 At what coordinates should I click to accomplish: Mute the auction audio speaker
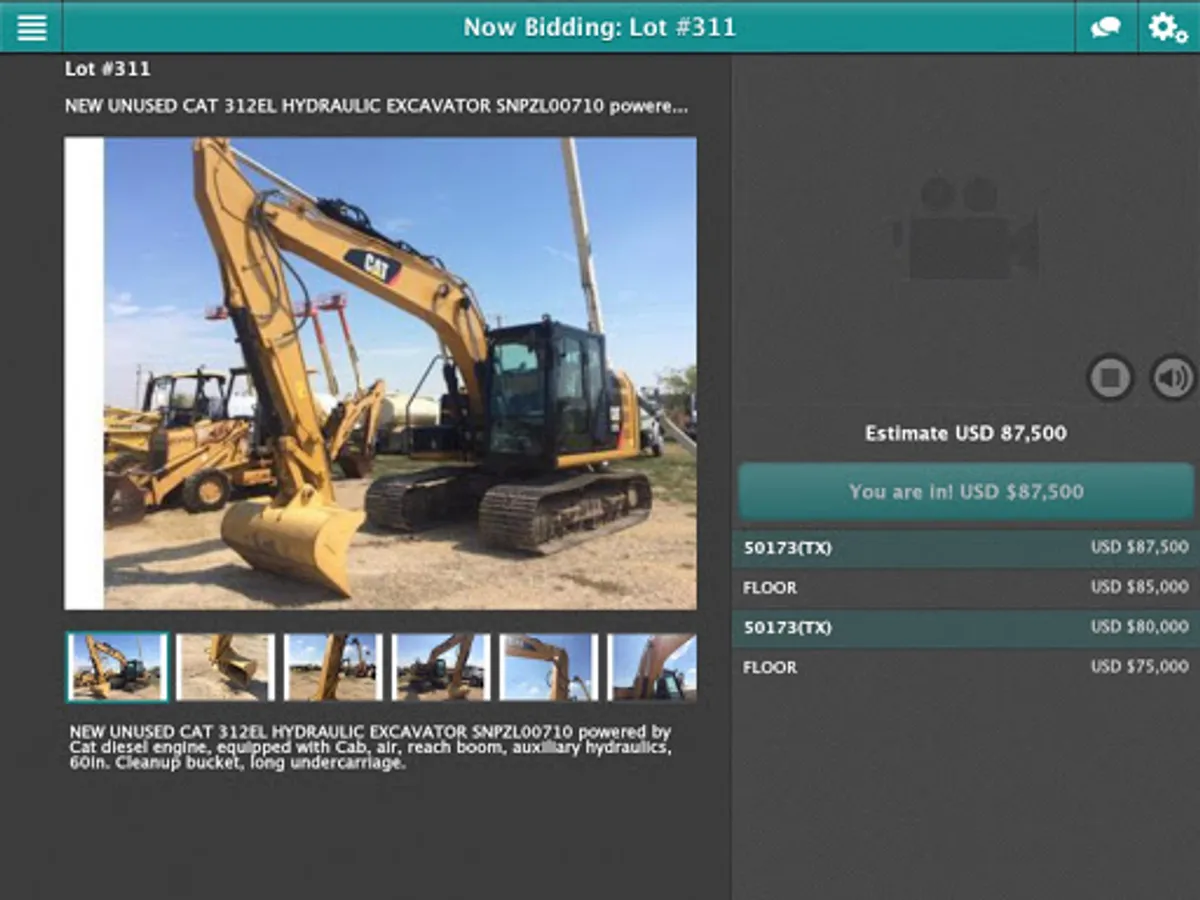pyautogui.click(x=1172, y=378)
